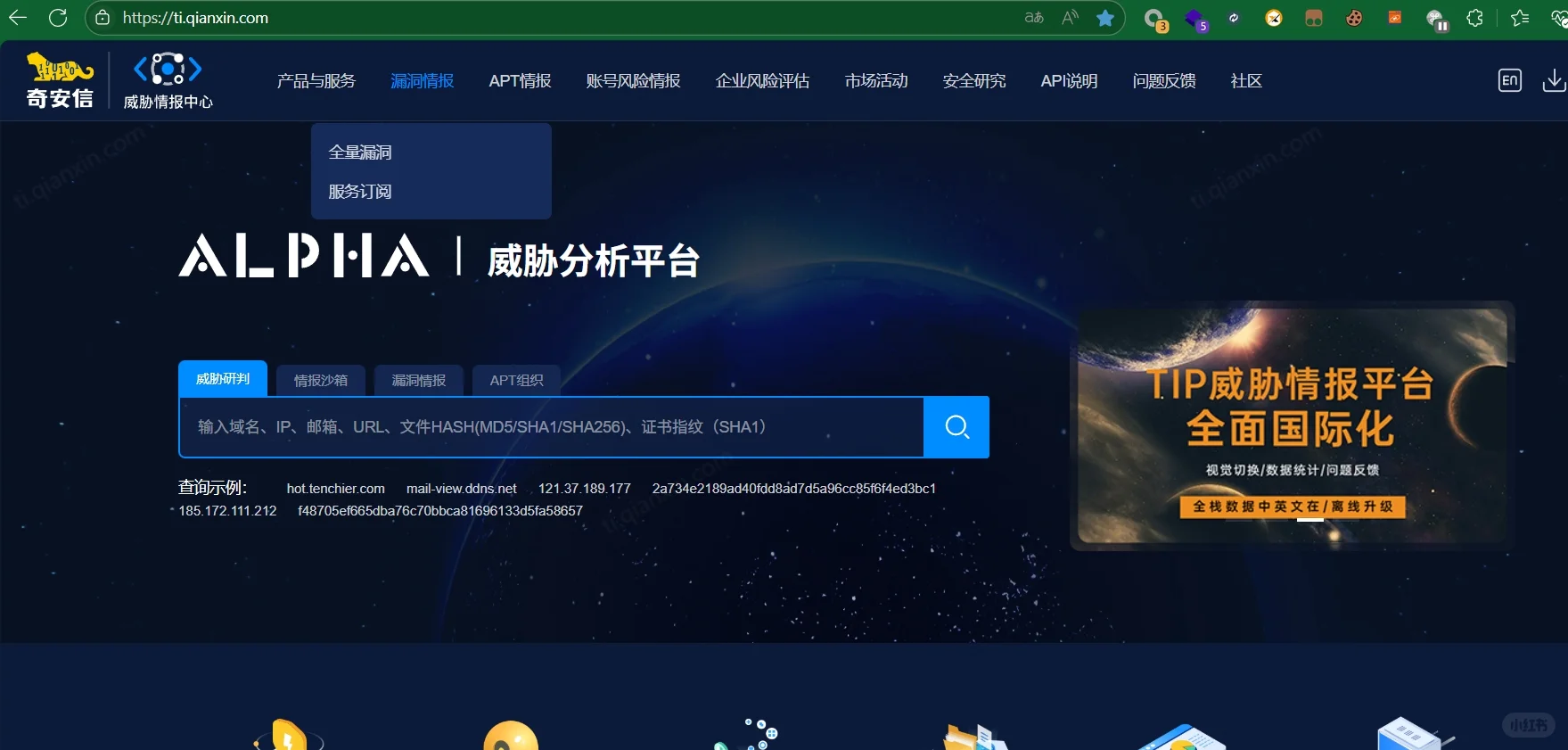
Task: Click the circular sync arrows extension icon
Action: pyautogui.click(x=1235, y=18)
